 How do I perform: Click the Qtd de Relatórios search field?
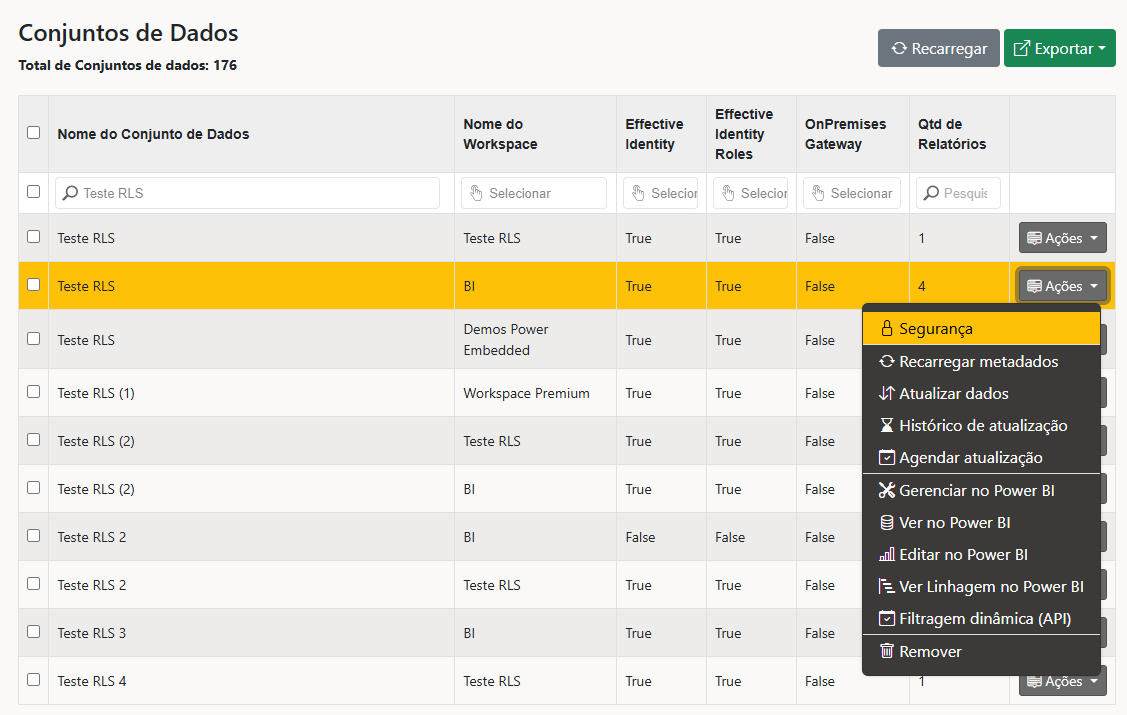958,193
